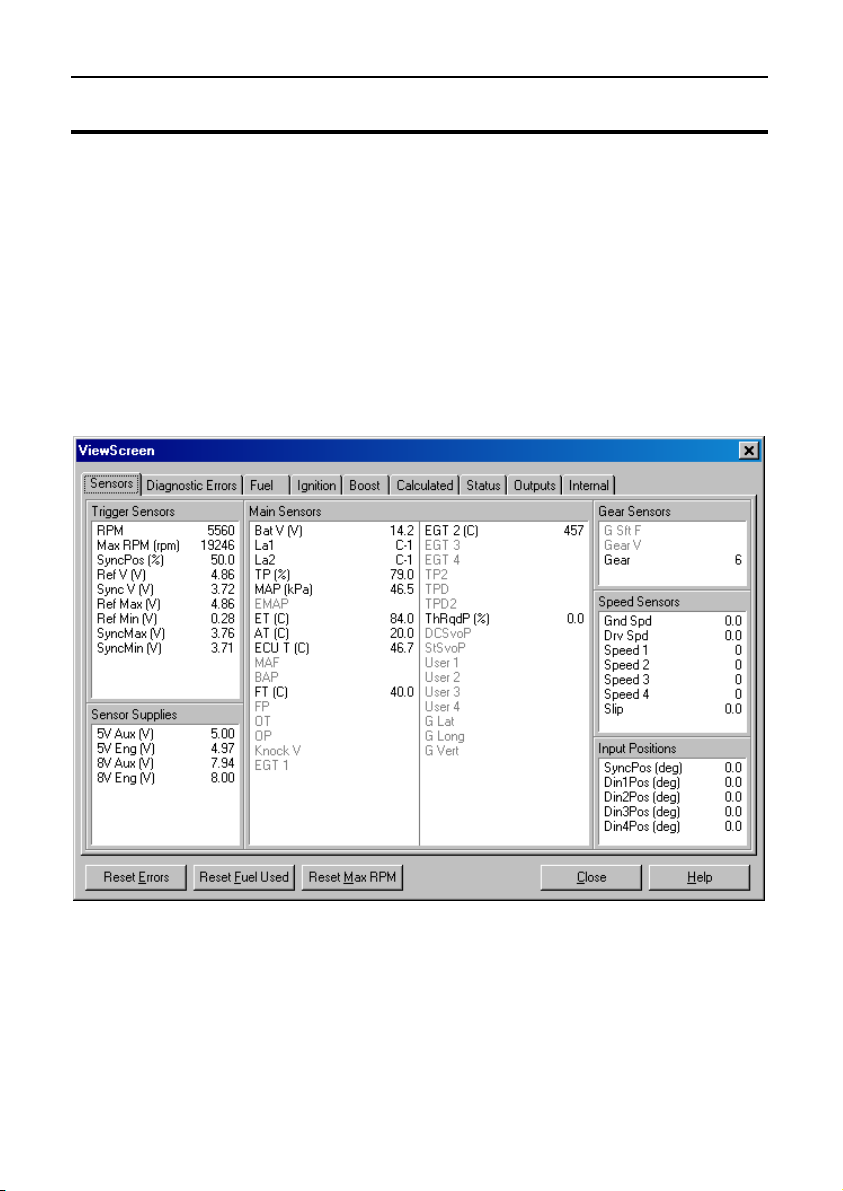
Task: Open the Fuel tab
Action: tap(261, 485)
